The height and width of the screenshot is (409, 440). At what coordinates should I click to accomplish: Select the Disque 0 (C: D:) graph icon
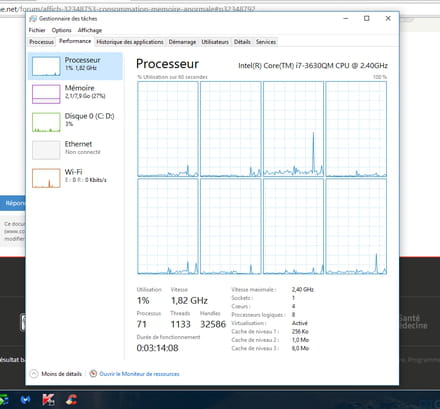[46, 122]
